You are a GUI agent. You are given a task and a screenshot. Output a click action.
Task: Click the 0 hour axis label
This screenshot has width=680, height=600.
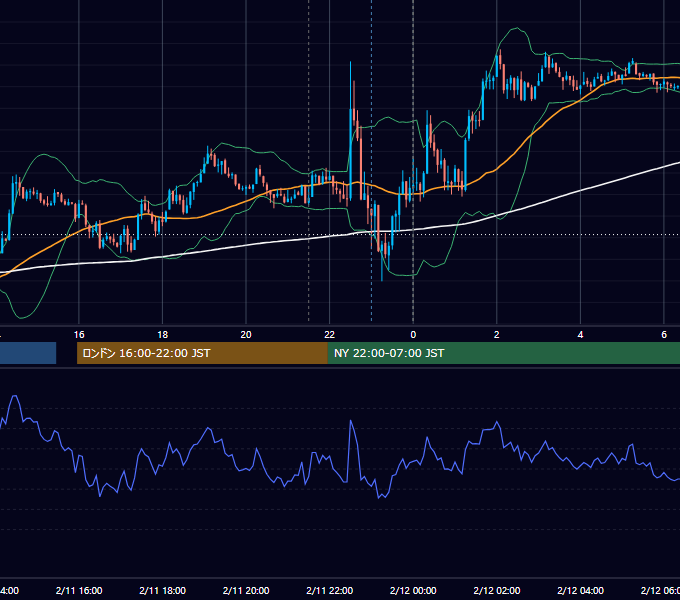(x=413, y=335)
